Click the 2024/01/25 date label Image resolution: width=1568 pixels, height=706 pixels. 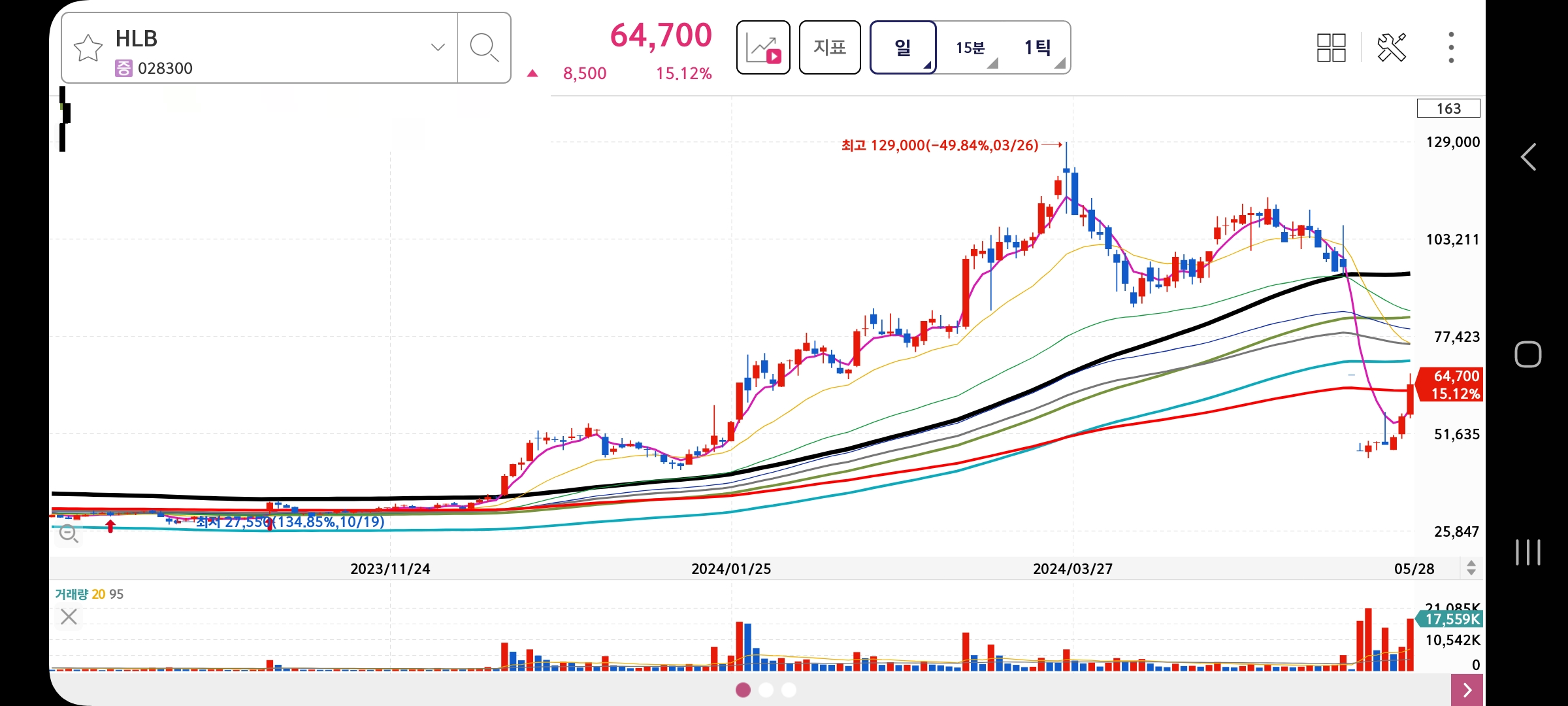[731, 569]
